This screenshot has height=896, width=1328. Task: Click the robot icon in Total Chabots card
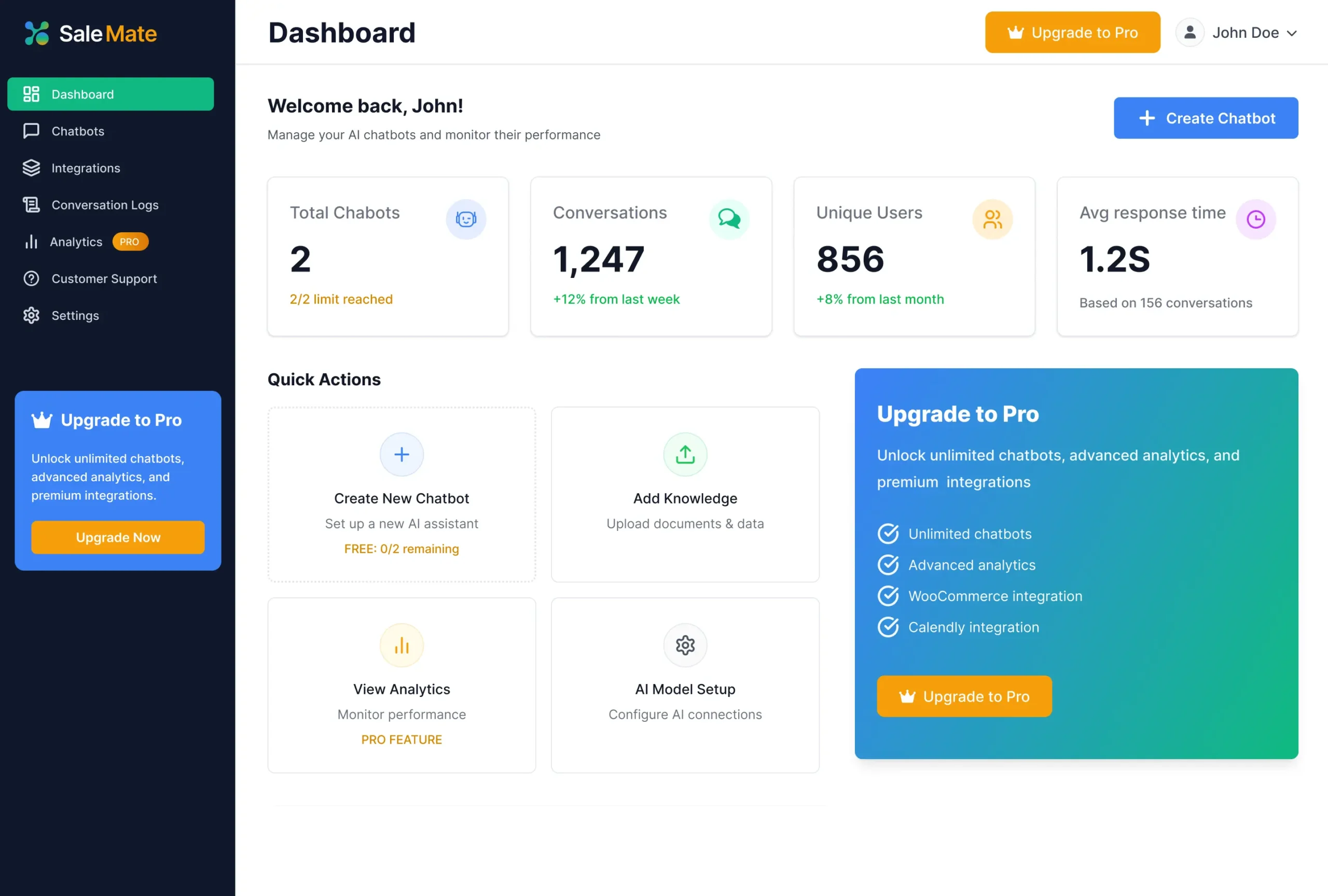tap(466, 219)
